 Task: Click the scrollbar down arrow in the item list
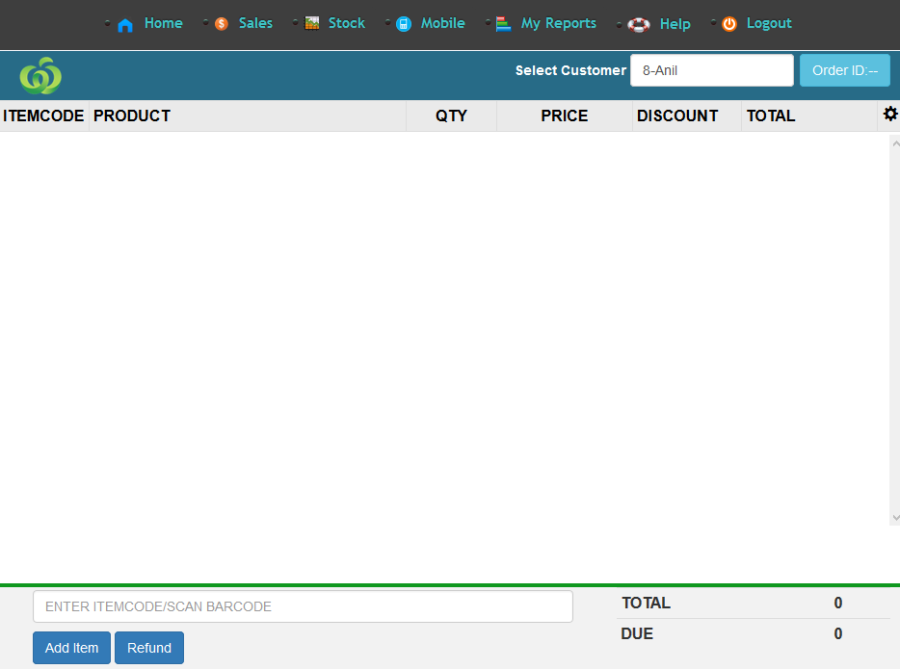pos(895,517)
